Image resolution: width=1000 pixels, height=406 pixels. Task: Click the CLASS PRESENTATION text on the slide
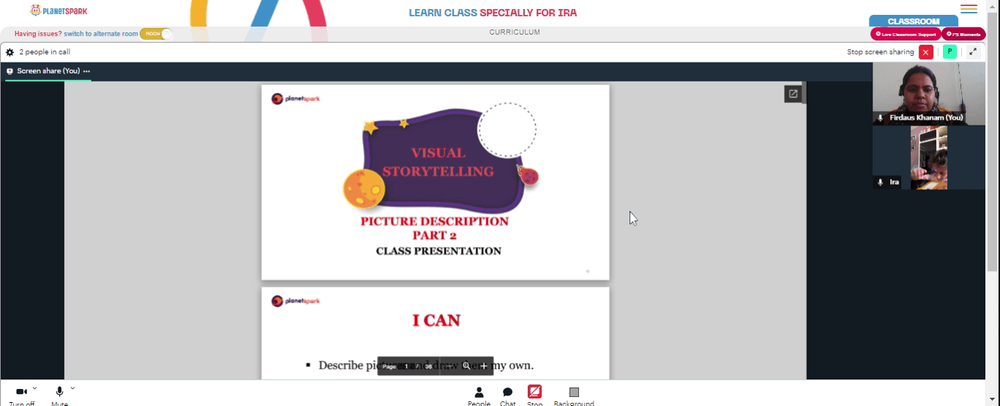tap(438, 251)
